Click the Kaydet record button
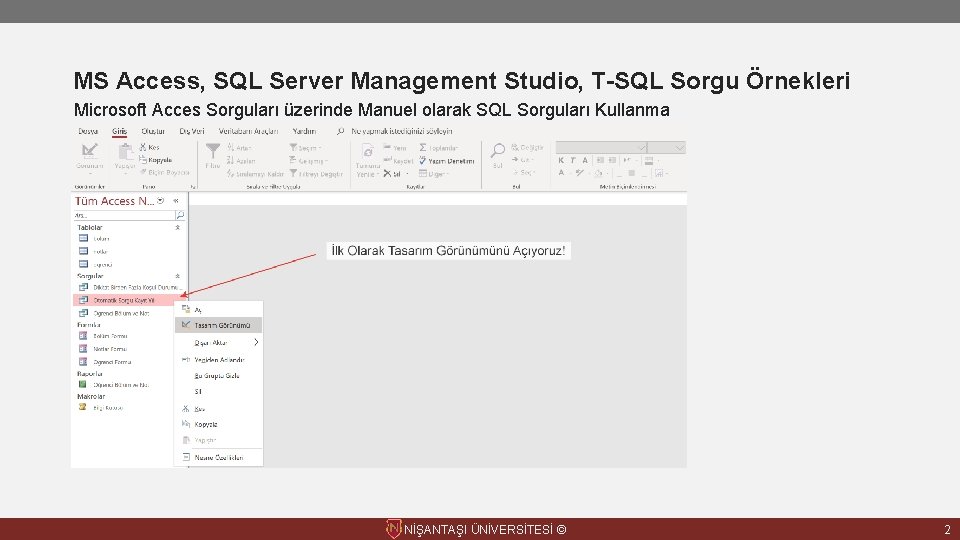Viewport: 960px width, 540px height. tap(398, 160)
